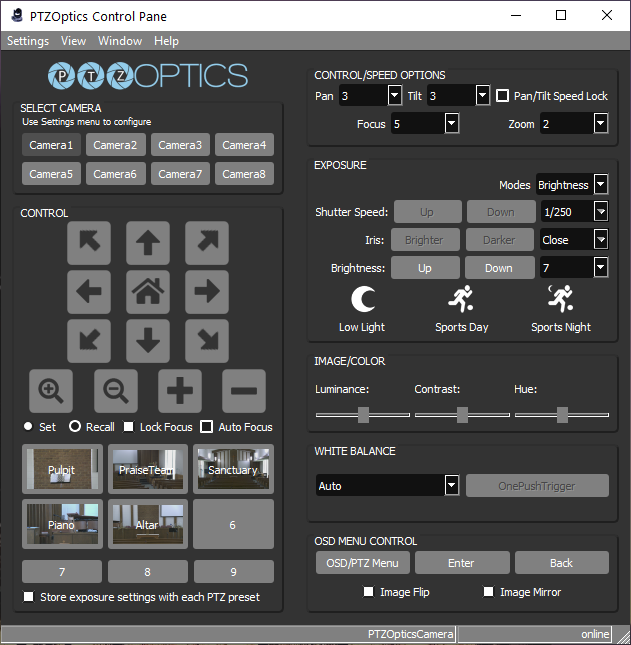Open the View menu

click(x=73, y=41)
